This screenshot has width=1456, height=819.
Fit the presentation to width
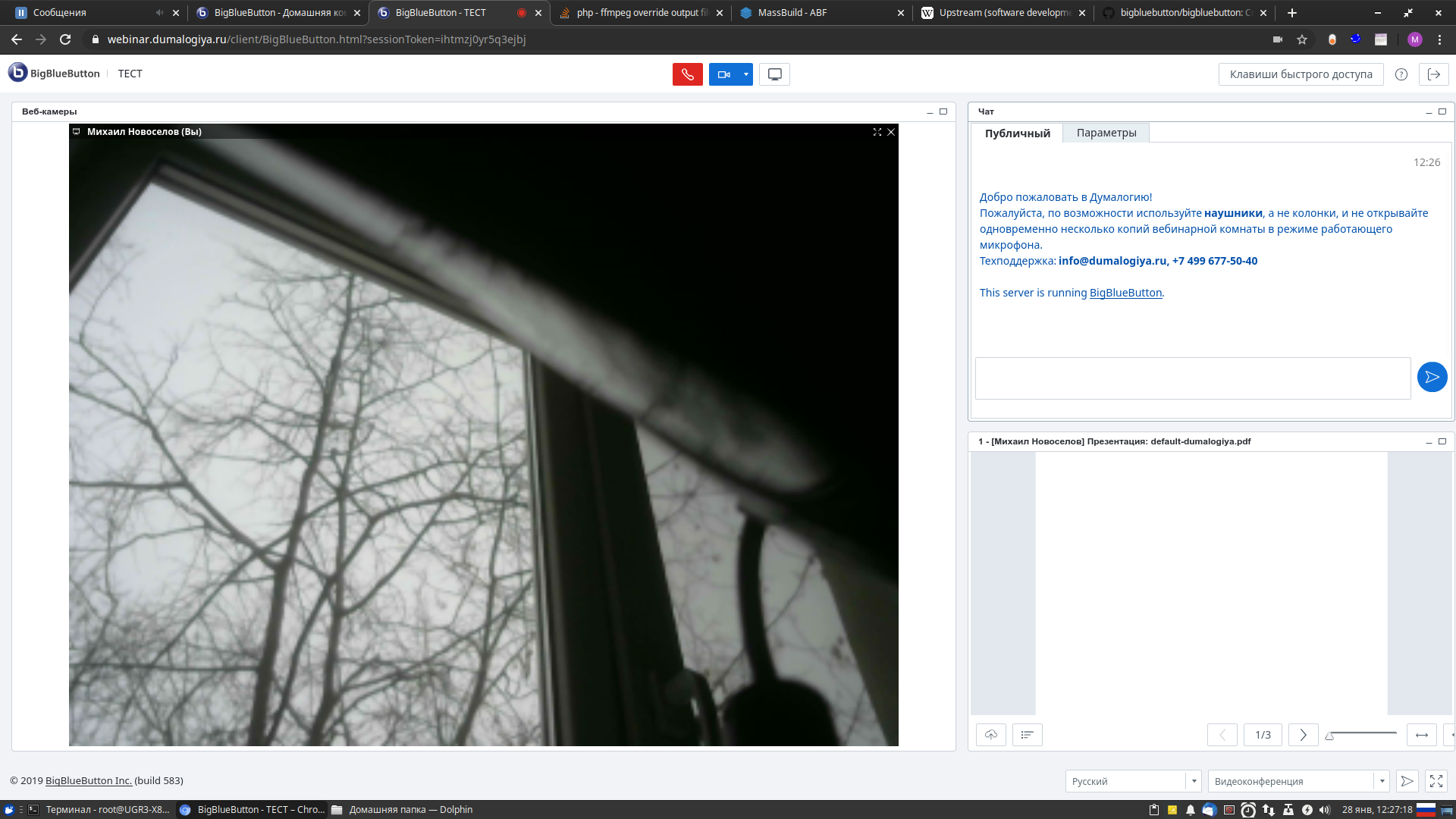1421,734
